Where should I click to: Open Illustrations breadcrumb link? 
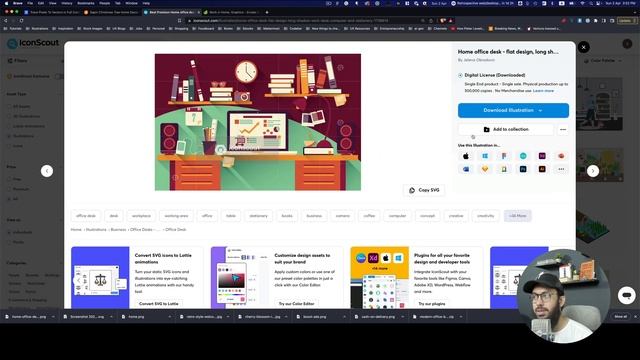[x=96, y=230]
